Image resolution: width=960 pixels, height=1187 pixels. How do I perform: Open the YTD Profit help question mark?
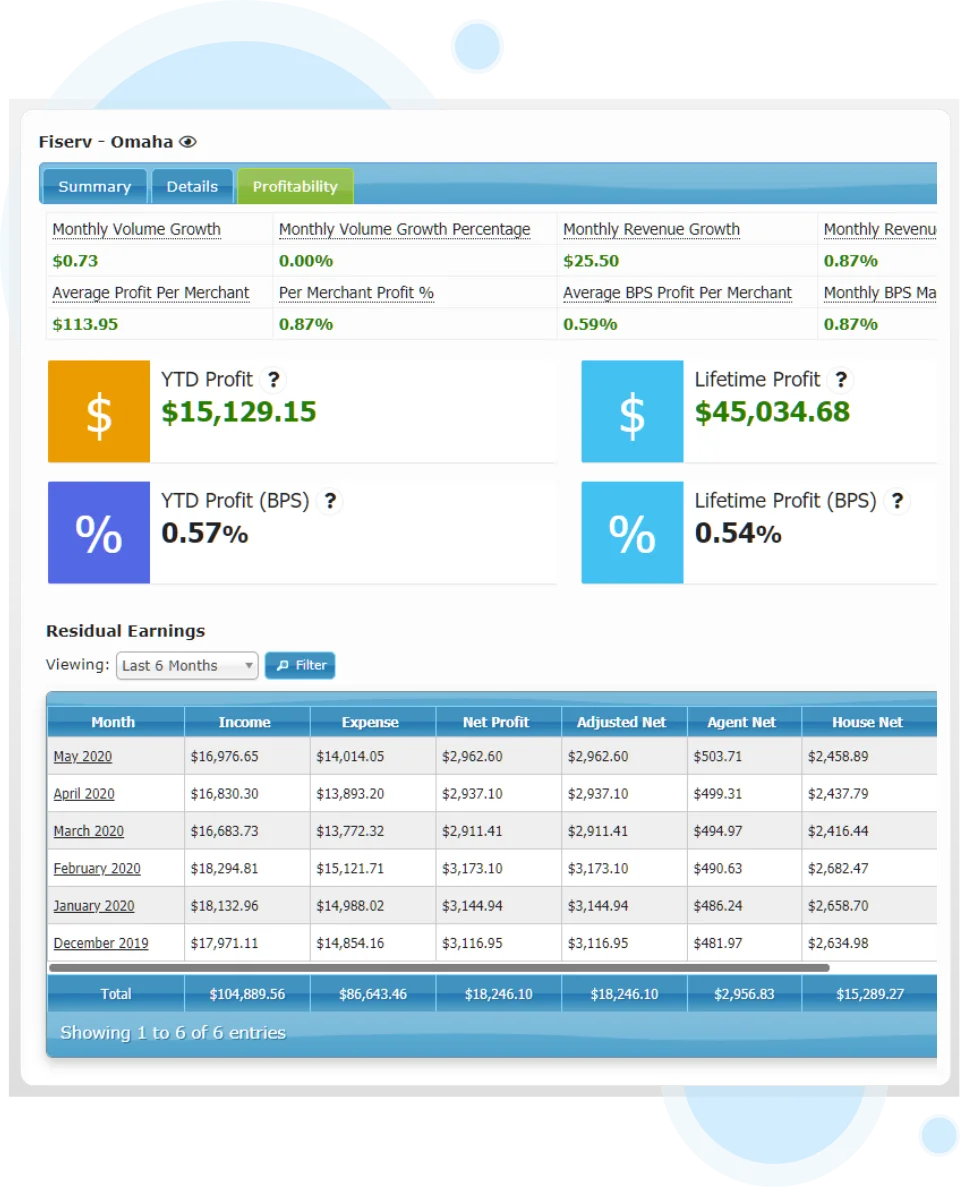(272, 380)
